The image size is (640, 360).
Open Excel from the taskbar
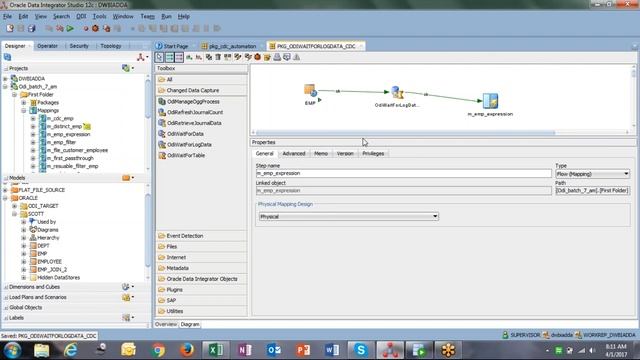coord(216,350)
